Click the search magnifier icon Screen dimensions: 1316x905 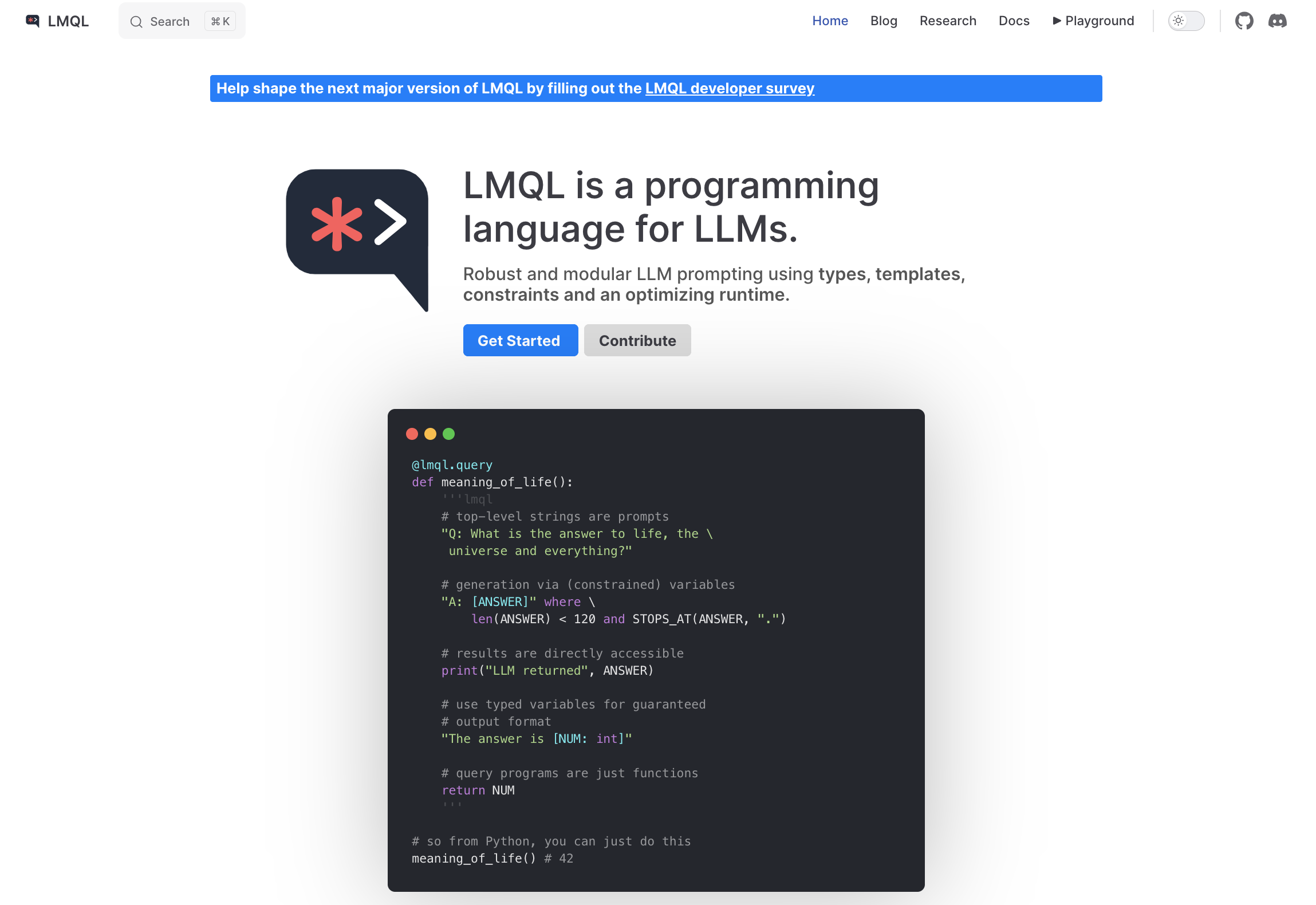click(x=136, y=22)
